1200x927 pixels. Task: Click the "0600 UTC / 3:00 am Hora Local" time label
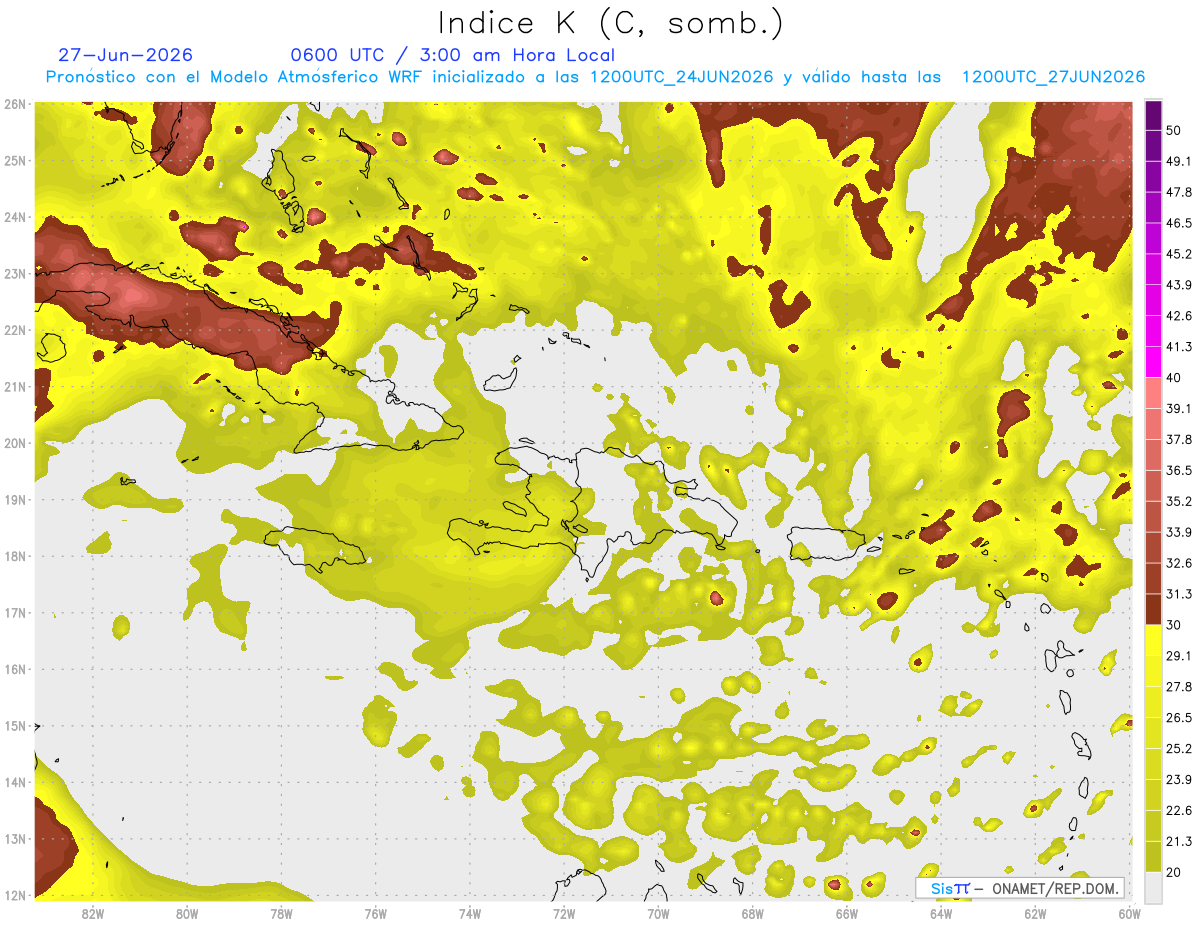tap(452, 55)
